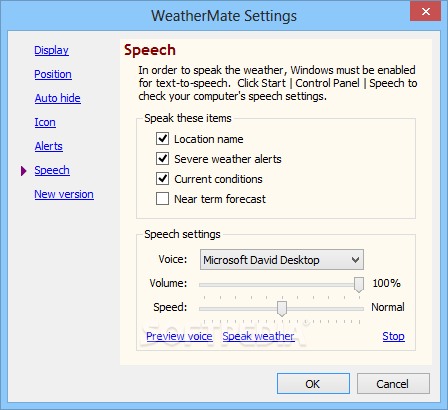Click the Preview voice link
The image size is (448, 410).
point(179,336)
